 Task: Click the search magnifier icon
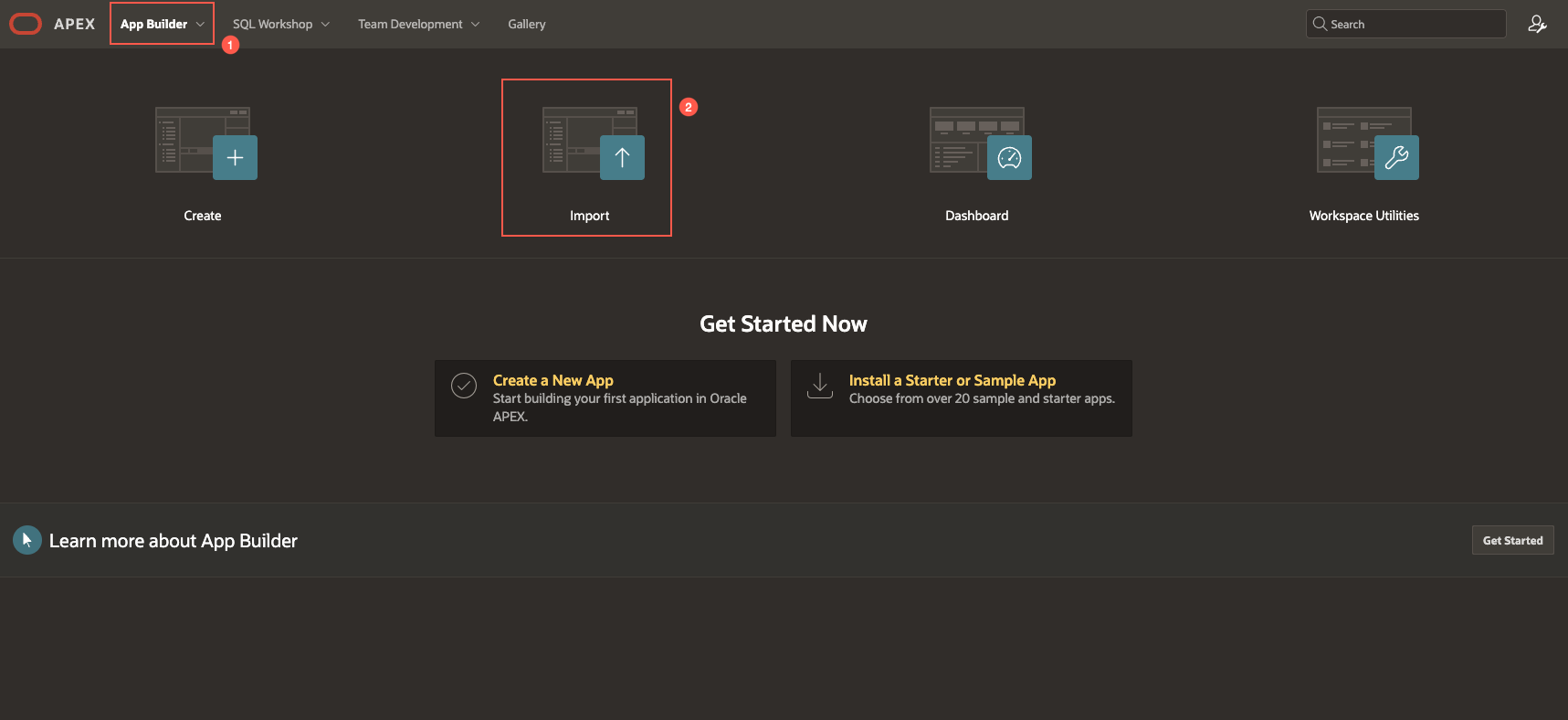coord(1320,24)
